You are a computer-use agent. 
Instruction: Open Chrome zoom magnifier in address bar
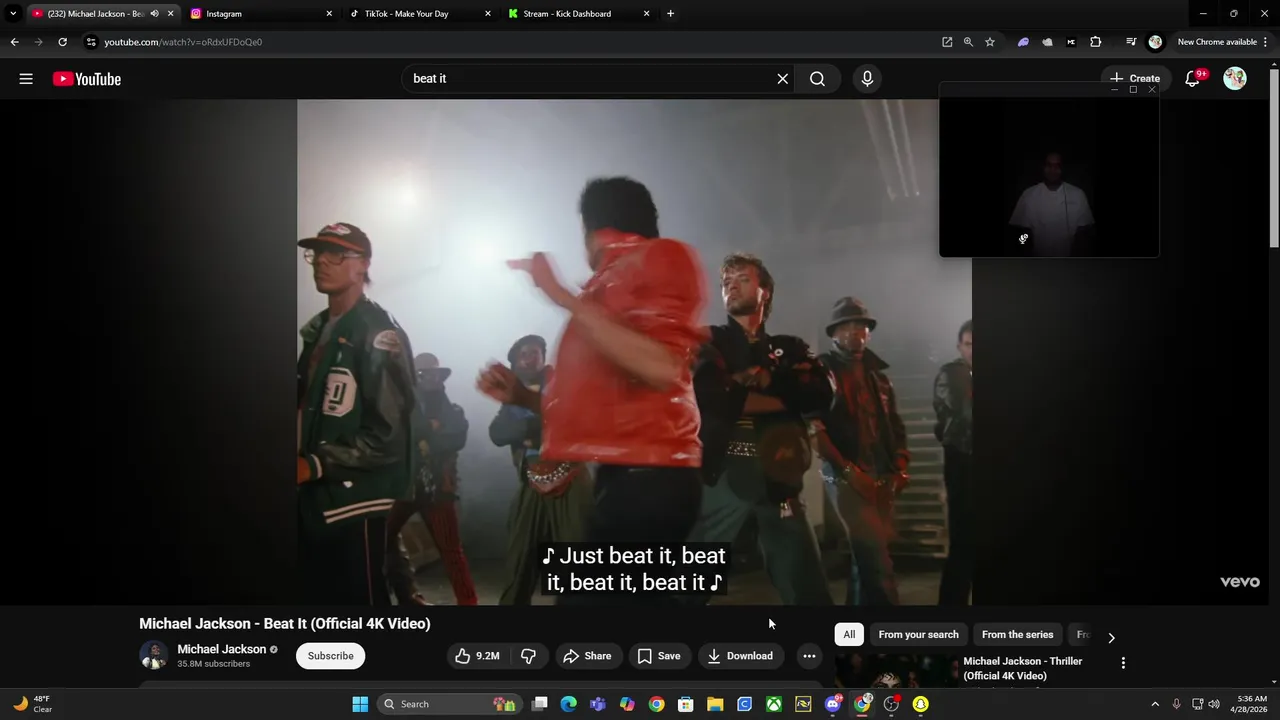tap(968, 42)
